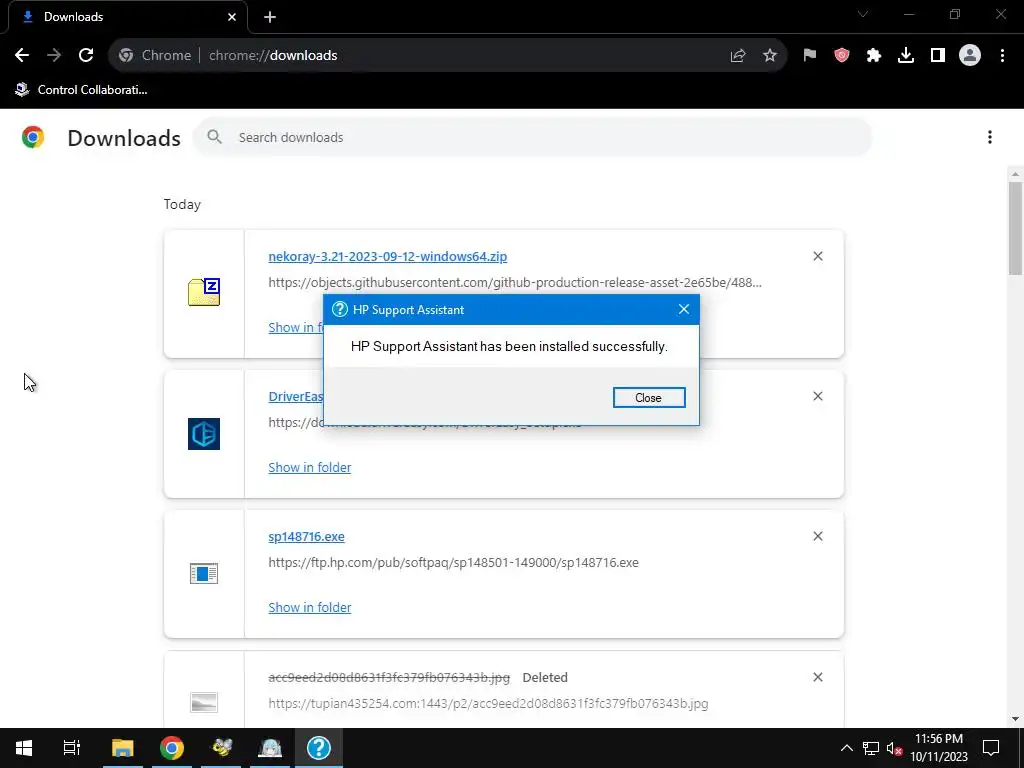Open Task View on the taskbar
The height and width of the screenshot is (768, 1024).
[x=72, y=748]
